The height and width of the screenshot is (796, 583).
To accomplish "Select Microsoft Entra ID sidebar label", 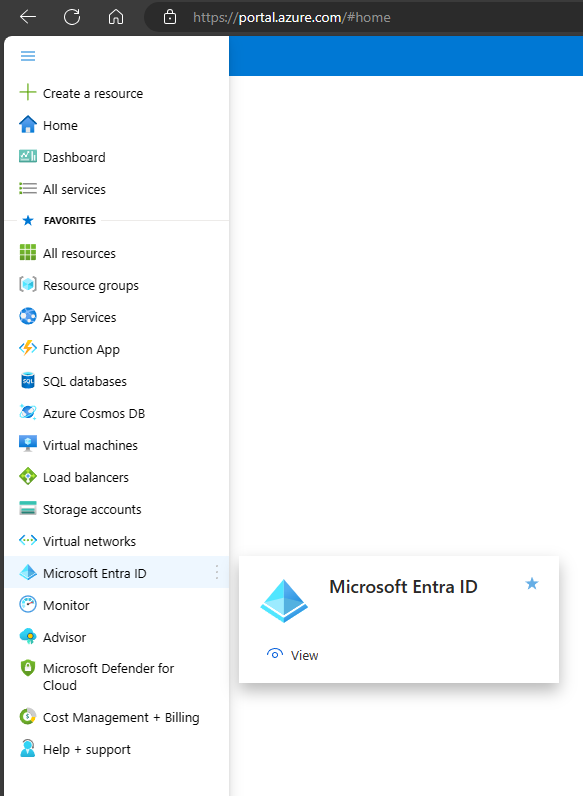I will (x=94, y=573).
